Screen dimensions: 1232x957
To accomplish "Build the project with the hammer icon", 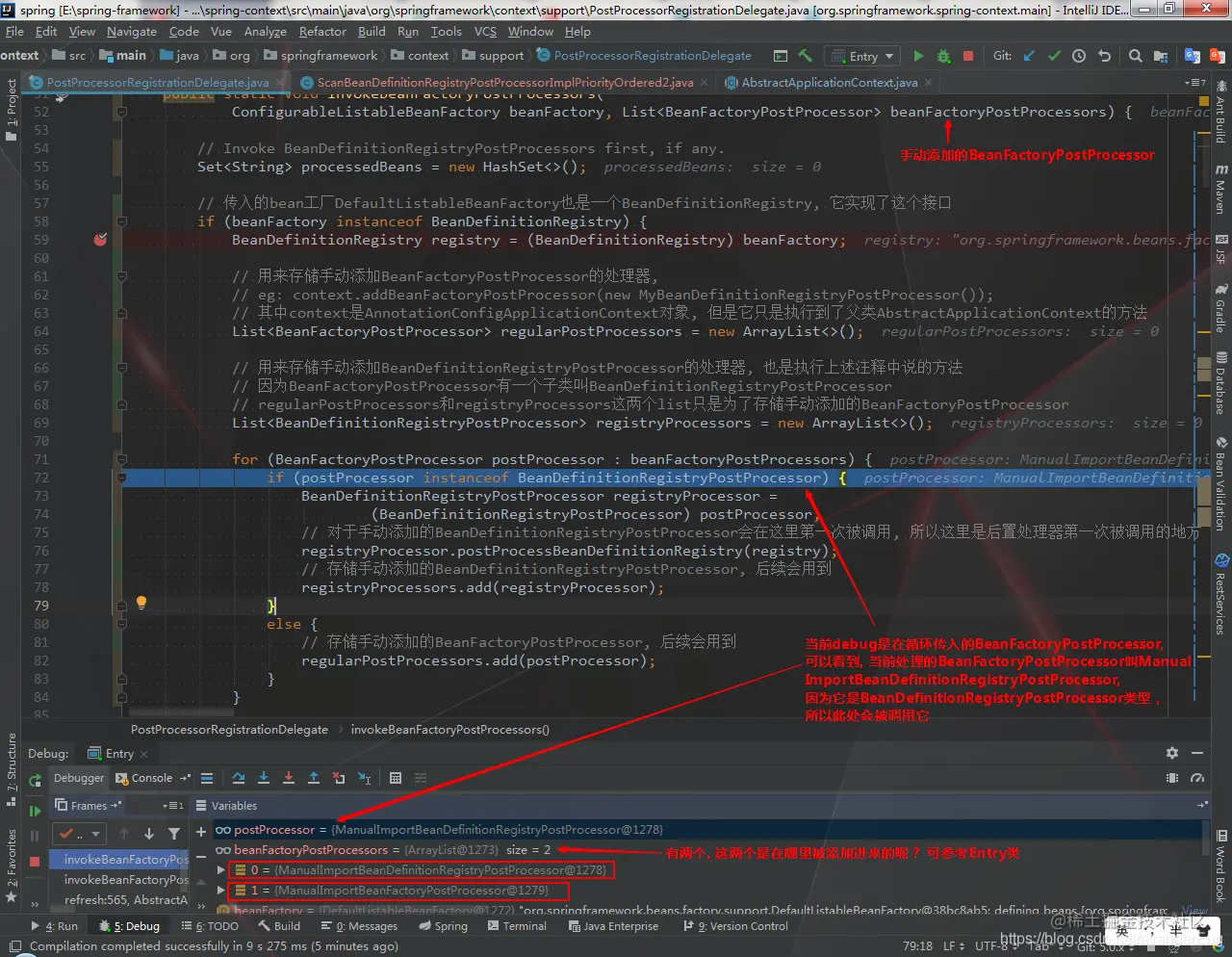I will [x=806, y=56].
